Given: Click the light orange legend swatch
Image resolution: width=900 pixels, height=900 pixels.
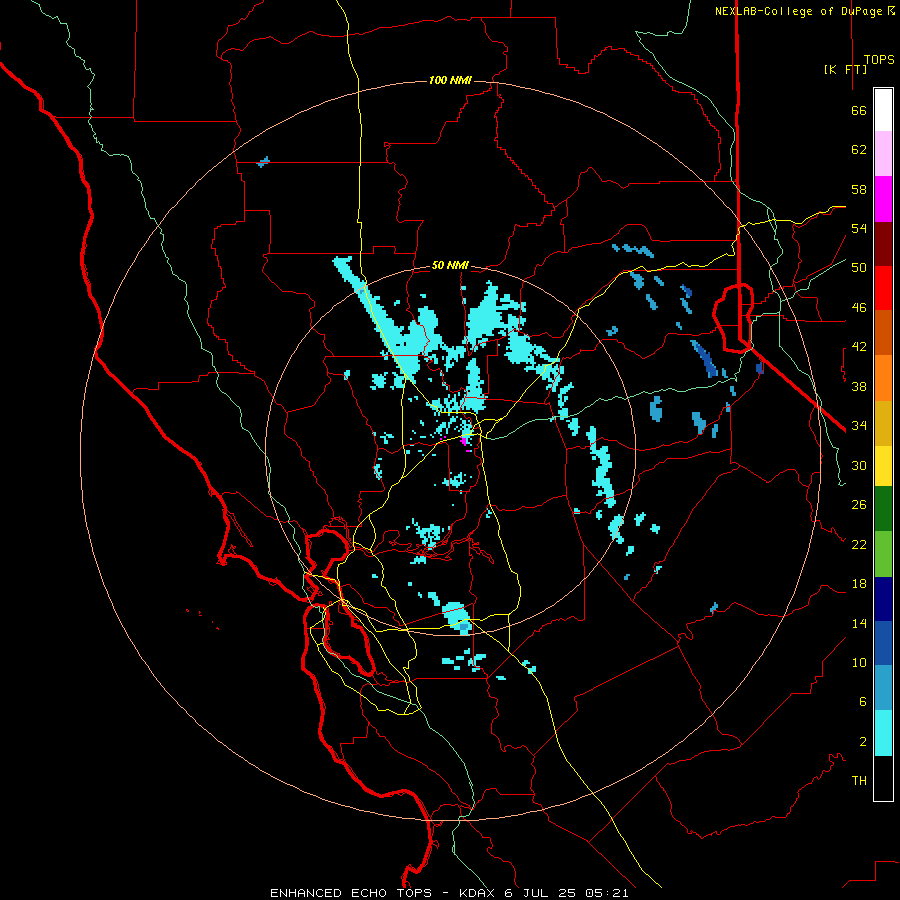Looking at the screenshot, I should click(x=883, y=378).
